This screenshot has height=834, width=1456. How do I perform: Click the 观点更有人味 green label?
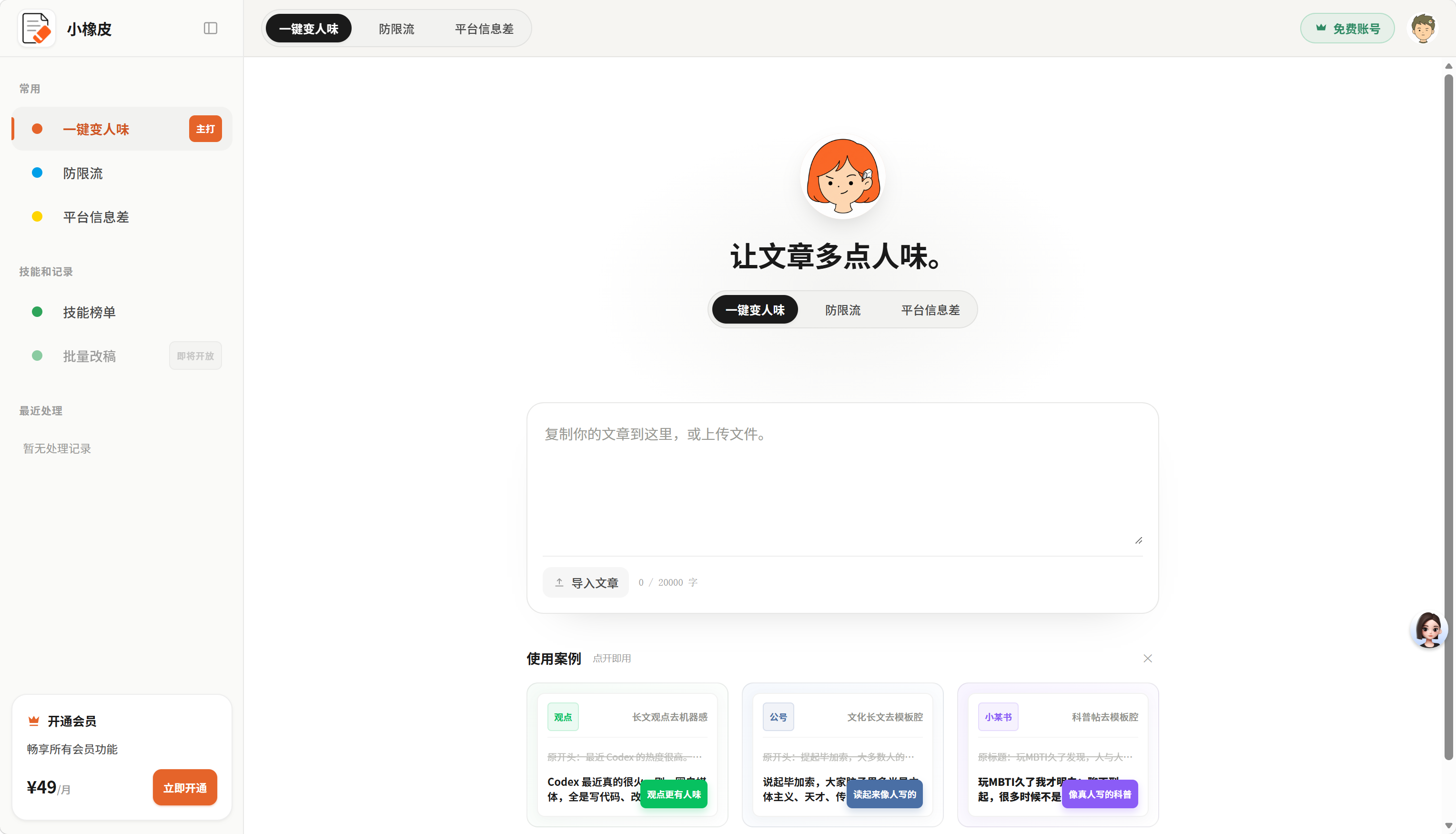point(673,794)
